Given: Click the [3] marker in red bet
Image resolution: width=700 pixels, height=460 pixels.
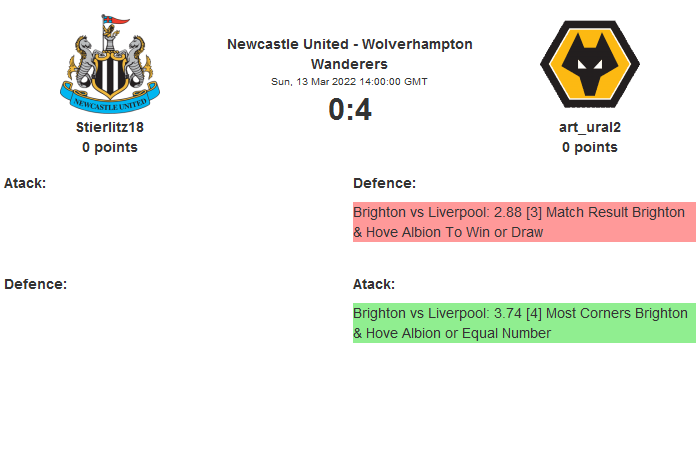Looking at the screenshot, I should click(538, 213).
